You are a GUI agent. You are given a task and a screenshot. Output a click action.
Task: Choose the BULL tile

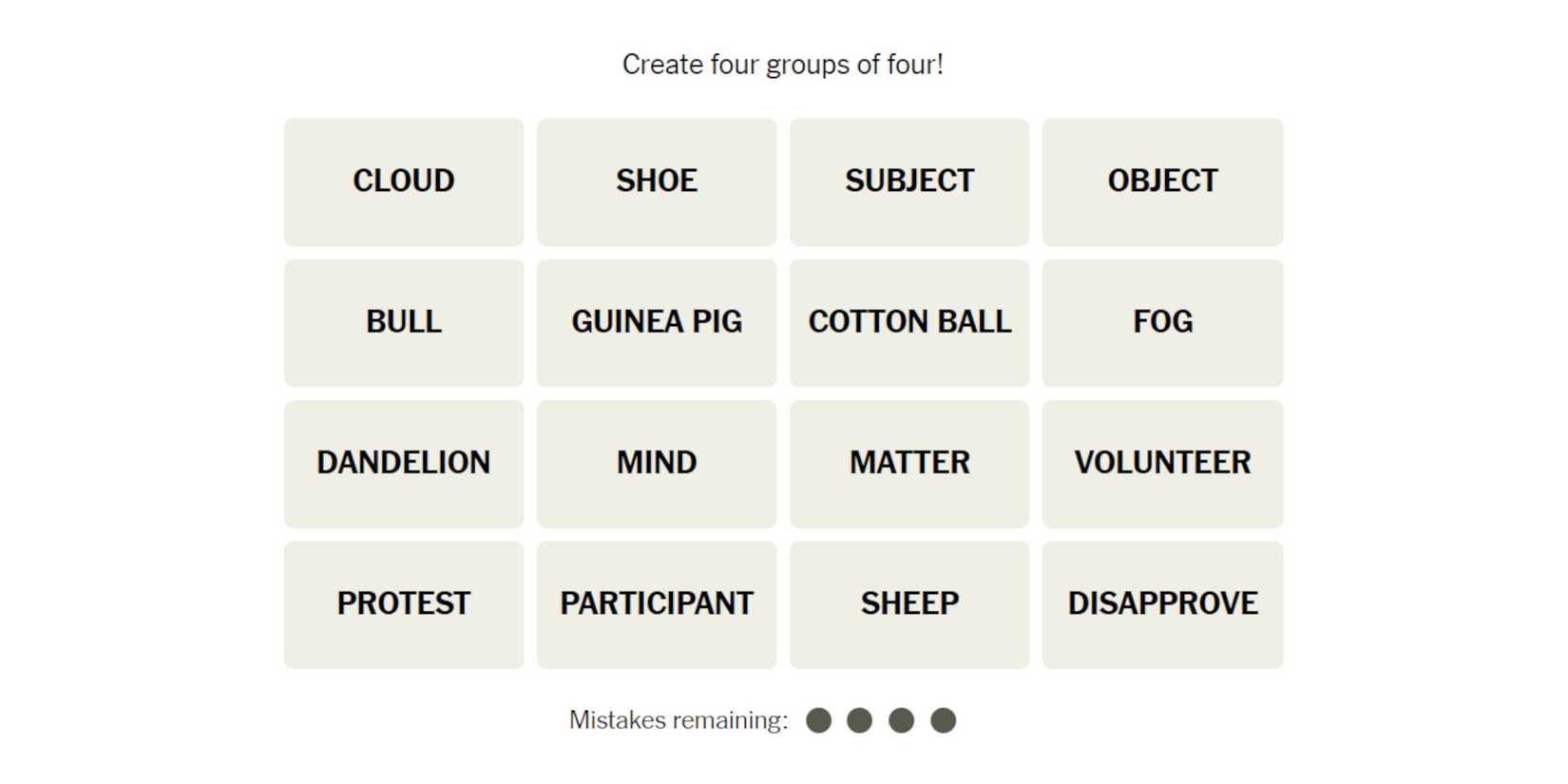coord(403,322)
